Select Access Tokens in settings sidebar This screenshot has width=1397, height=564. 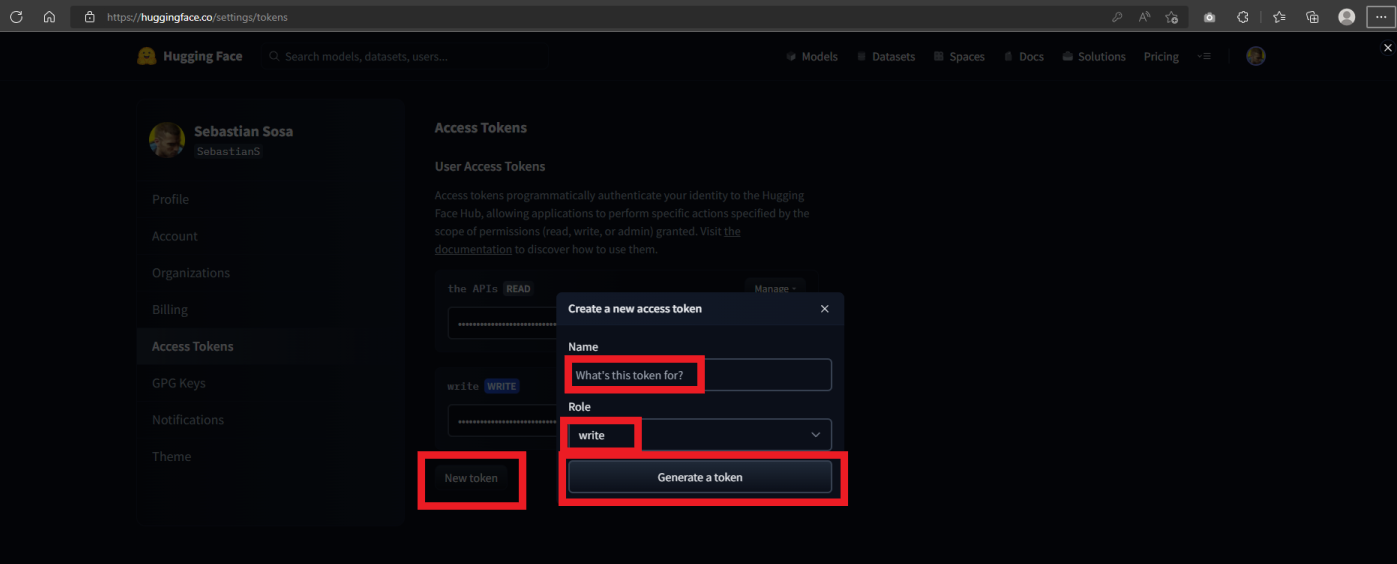coord(193,346)
